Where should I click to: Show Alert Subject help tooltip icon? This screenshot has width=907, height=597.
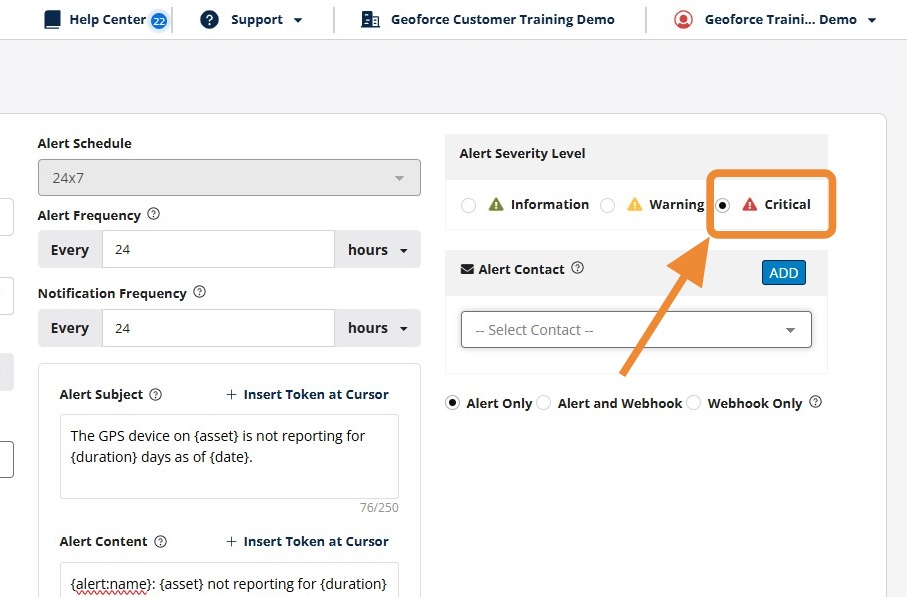(x=156, y=395)
